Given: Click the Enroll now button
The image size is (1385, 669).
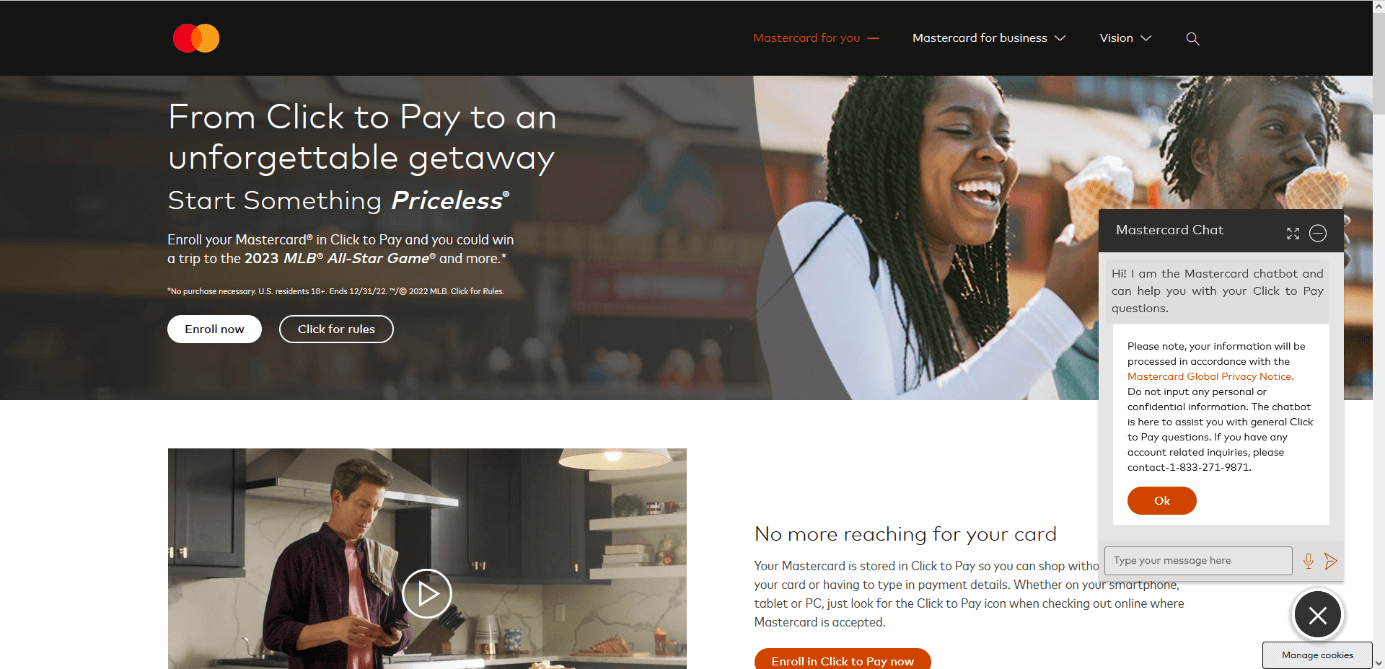Looking at the screenshot, I should [x=214, y=329].
